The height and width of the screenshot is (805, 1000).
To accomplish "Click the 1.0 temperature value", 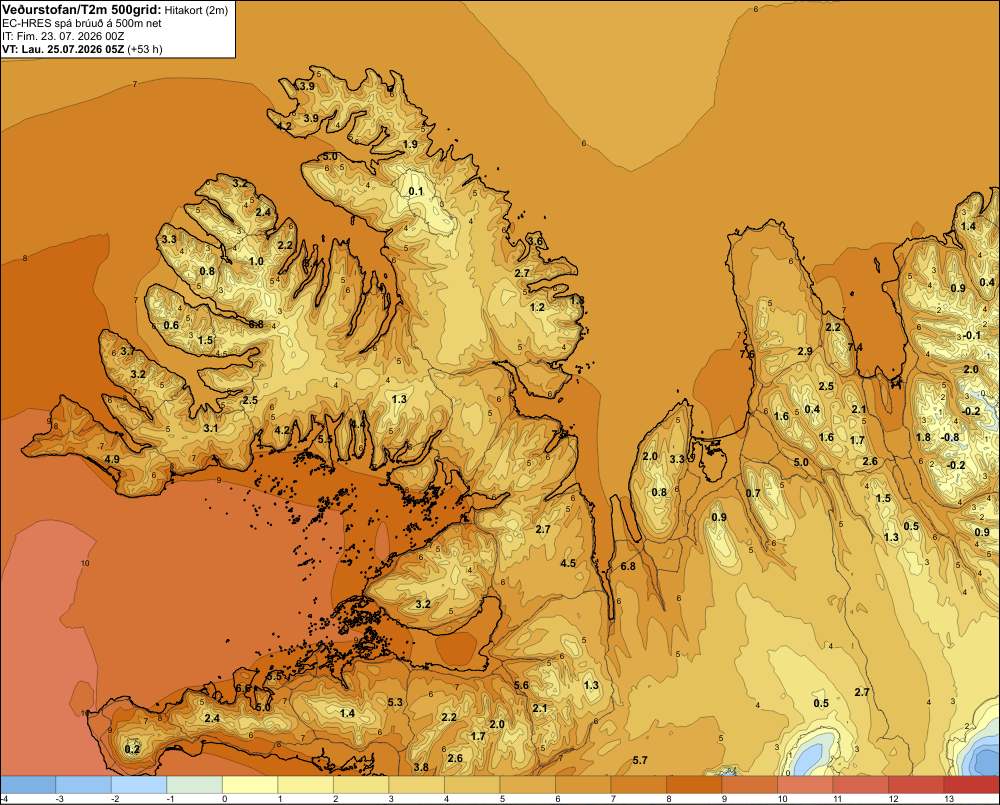I will 256,261.
